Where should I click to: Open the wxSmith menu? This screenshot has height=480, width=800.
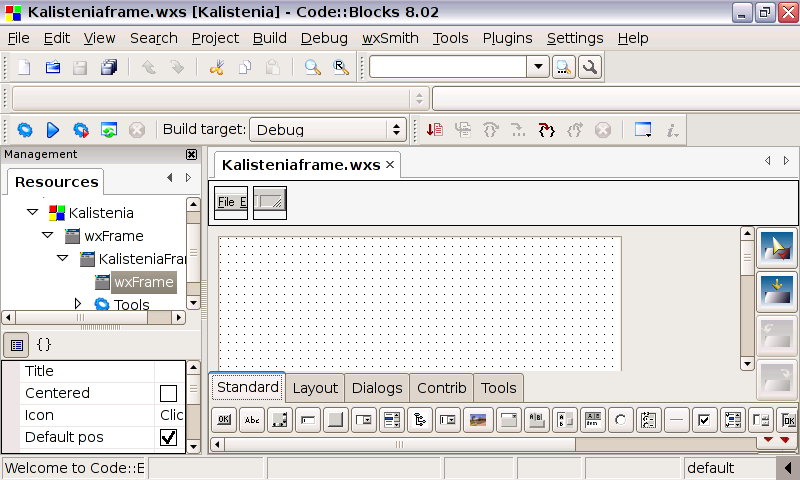click(x=390, y=38)
